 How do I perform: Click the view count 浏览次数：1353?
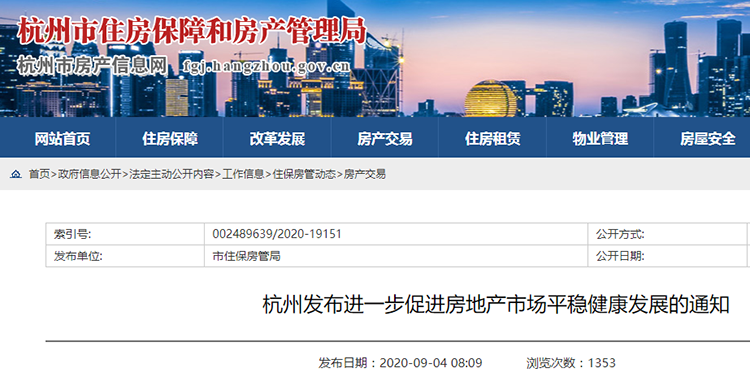click(x=571, y=363)
